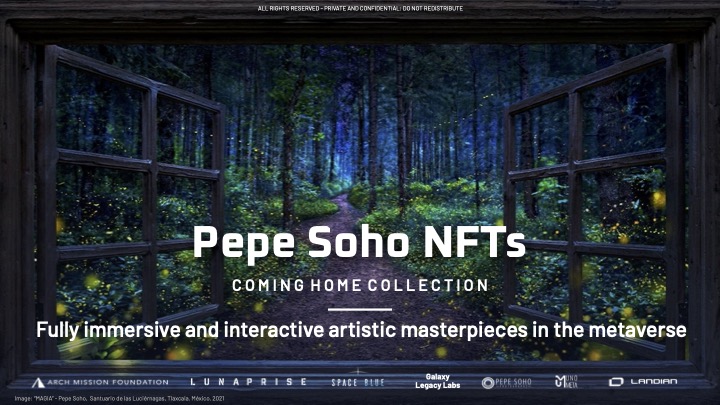The image size is (720, 405).
Task: Click the 'Fully immersive and interactive' tagline
Action: click(x=361, y=330)
